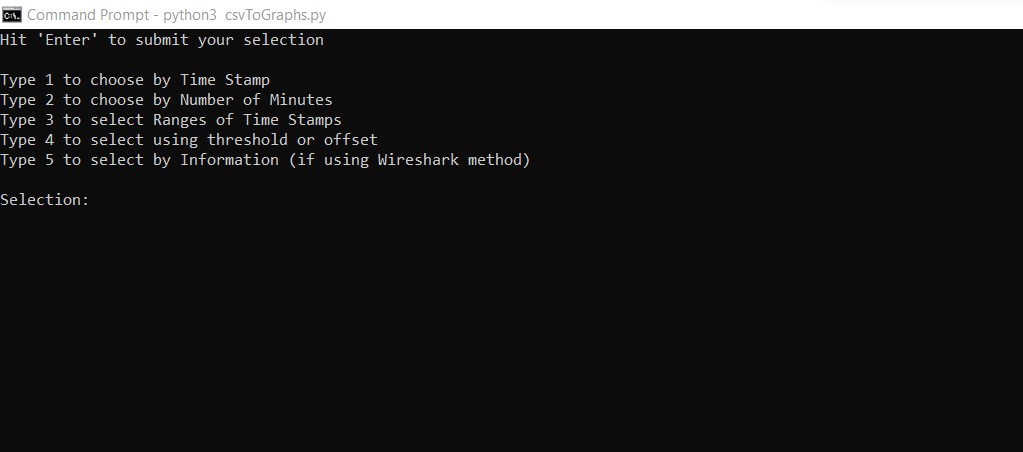Click the word 'threshold' in option 4
Viewport: 1023px width, 452px height.
(247, 140)
